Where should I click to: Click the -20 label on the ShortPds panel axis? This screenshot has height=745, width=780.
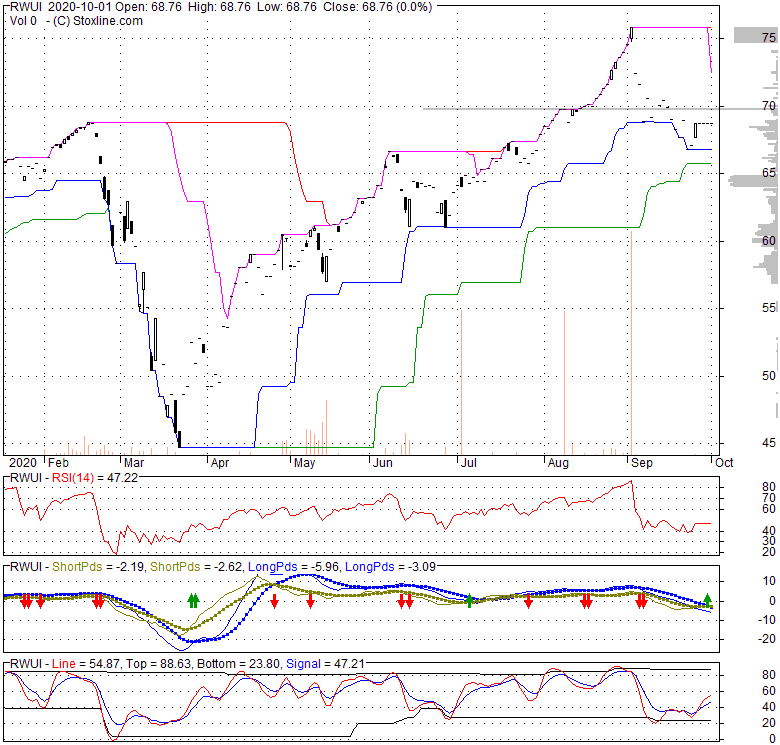(x=766, y=638)
